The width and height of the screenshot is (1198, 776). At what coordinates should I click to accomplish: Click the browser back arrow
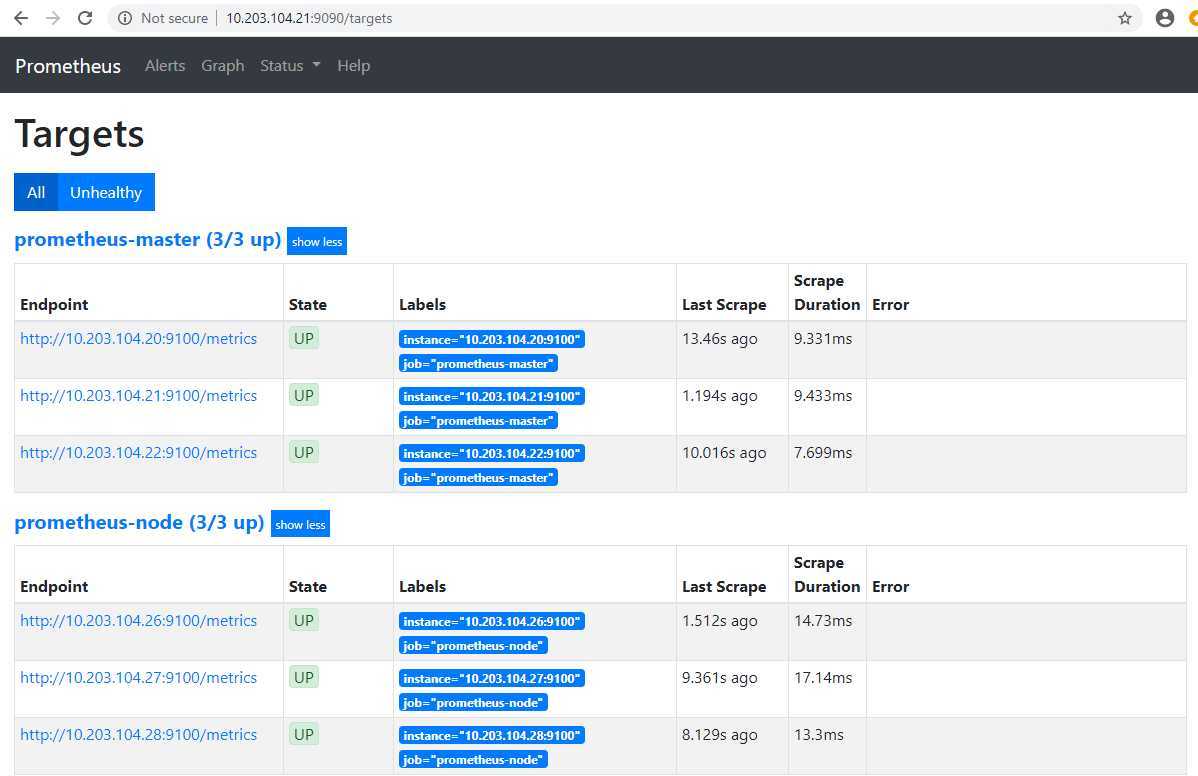pos(21,18)
